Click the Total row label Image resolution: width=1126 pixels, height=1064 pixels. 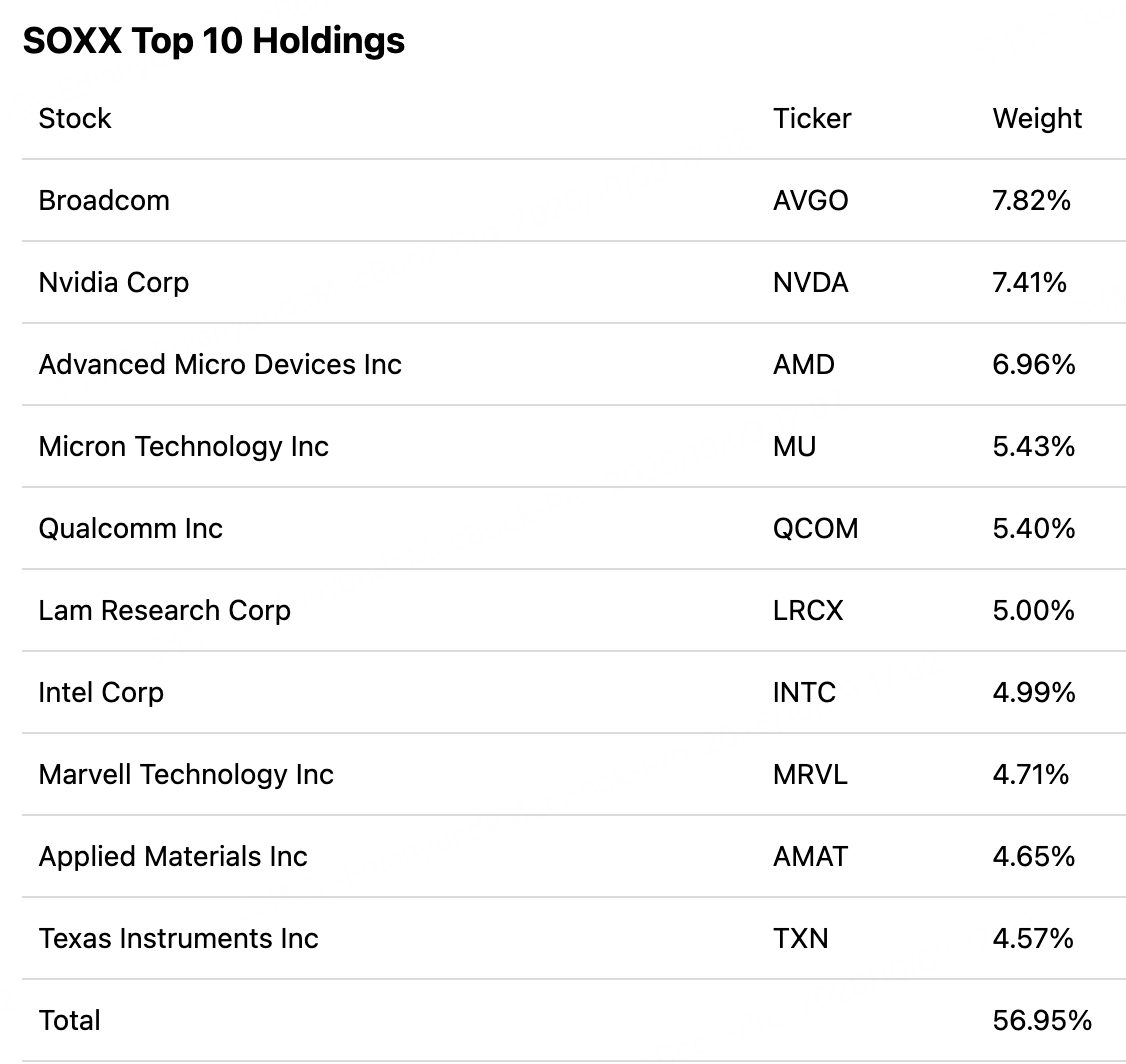click(70, 1020)
